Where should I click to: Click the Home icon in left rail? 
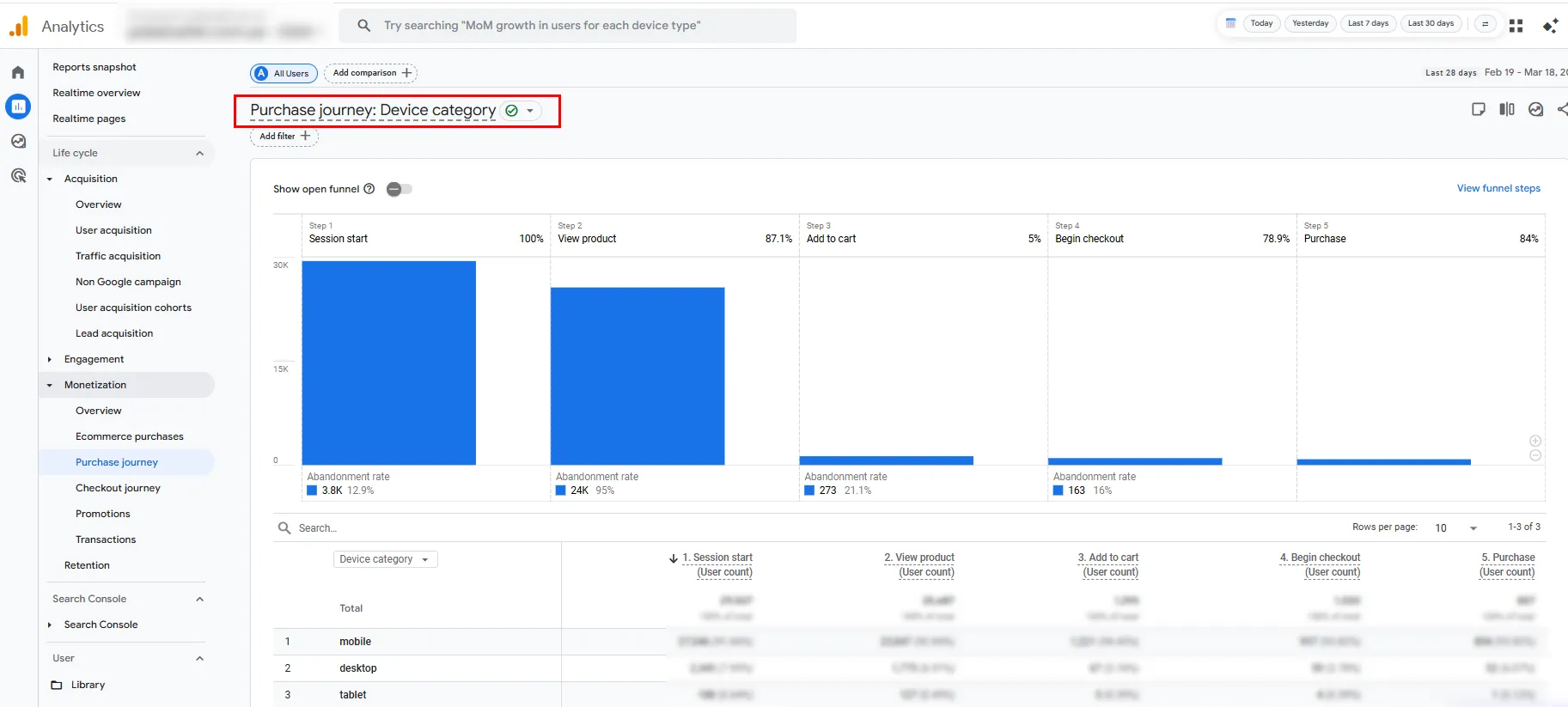[18, 73]
